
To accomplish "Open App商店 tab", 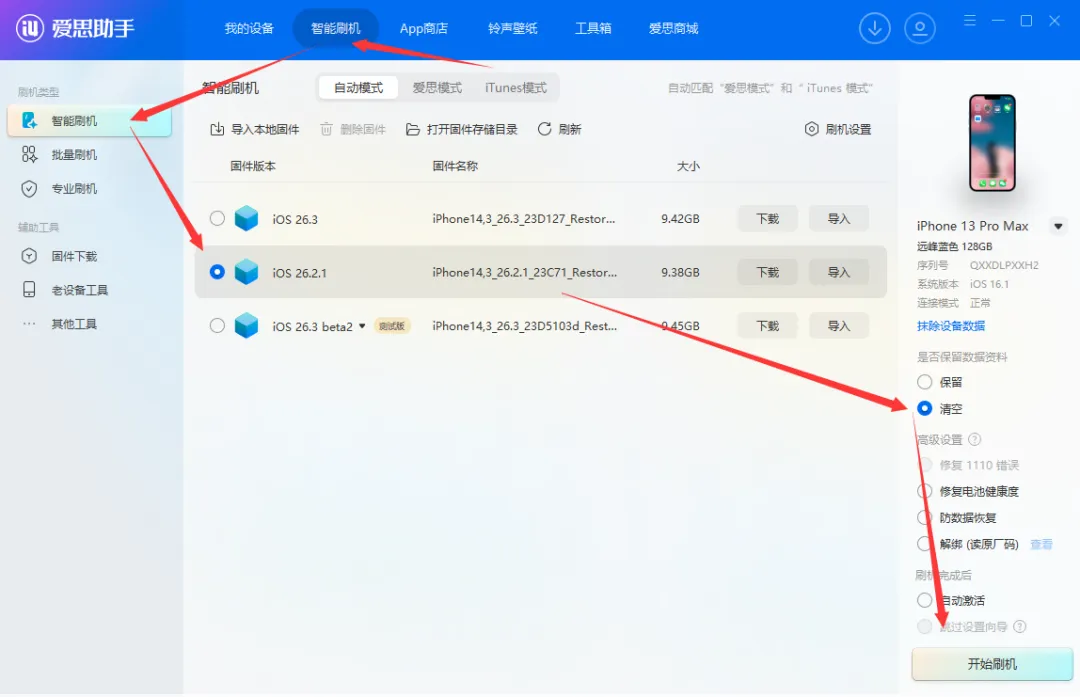I will tap(424, 28).
